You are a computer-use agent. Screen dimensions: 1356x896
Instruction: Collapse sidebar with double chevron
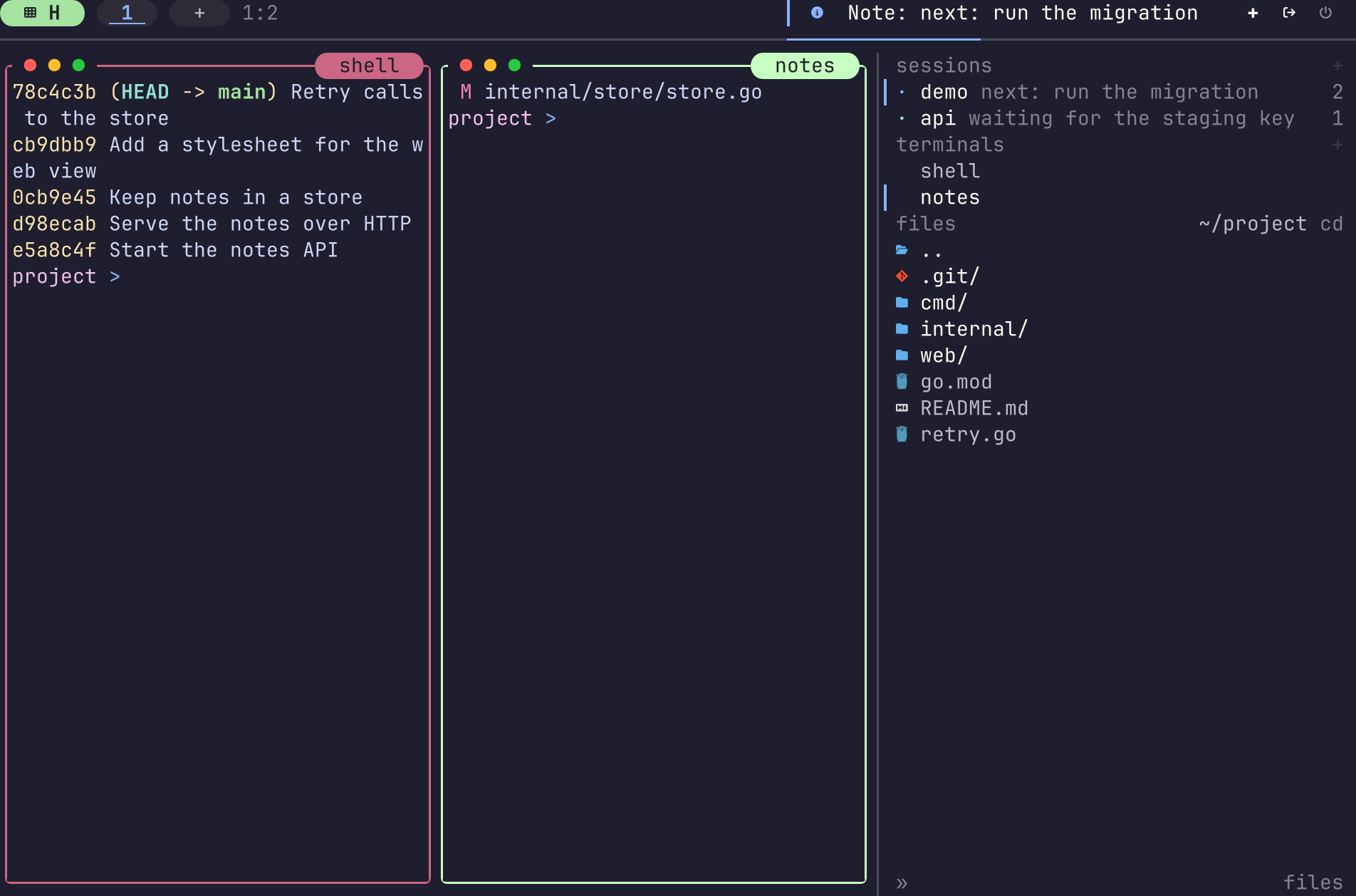[x=902, y=883]
